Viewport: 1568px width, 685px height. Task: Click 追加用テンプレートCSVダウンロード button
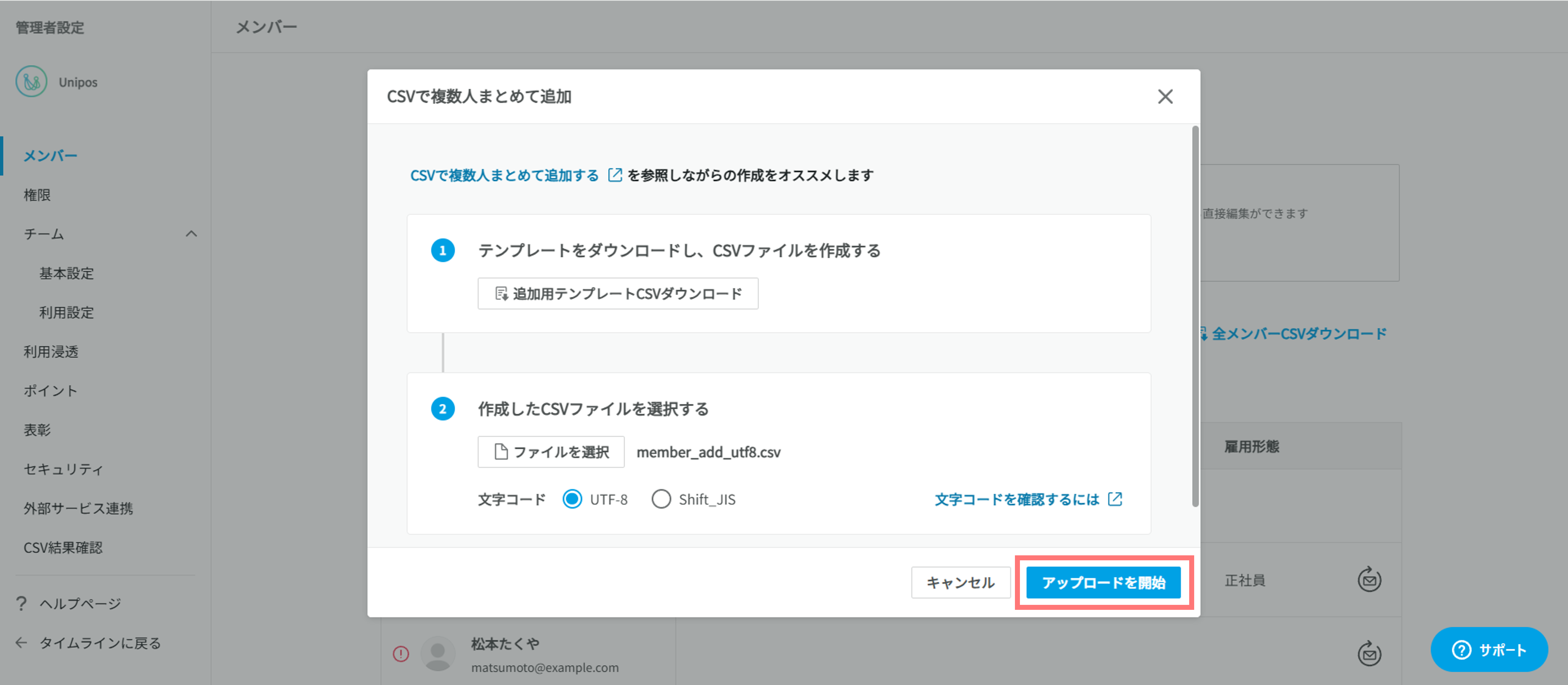pos(618,294)
